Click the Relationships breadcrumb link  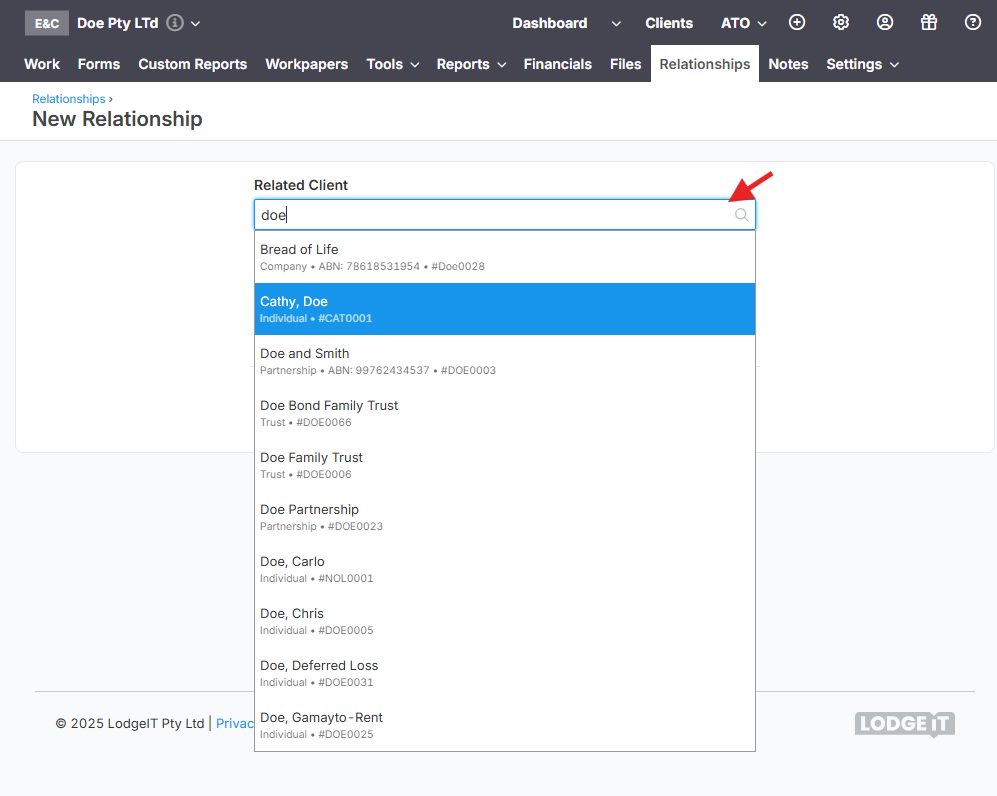[69, 99]
